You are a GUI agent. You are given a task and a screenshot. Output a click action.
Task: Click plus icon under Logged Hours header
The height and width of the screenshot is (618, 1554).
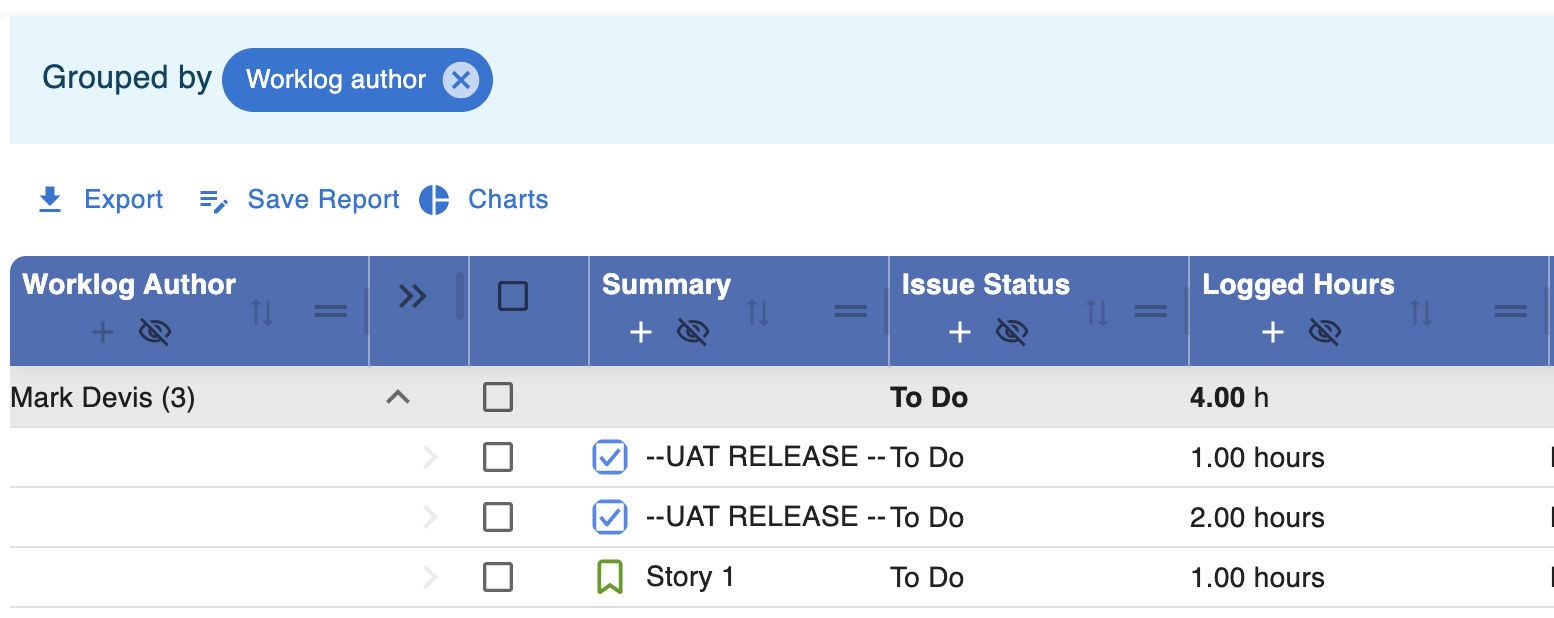coord(1272,332)
